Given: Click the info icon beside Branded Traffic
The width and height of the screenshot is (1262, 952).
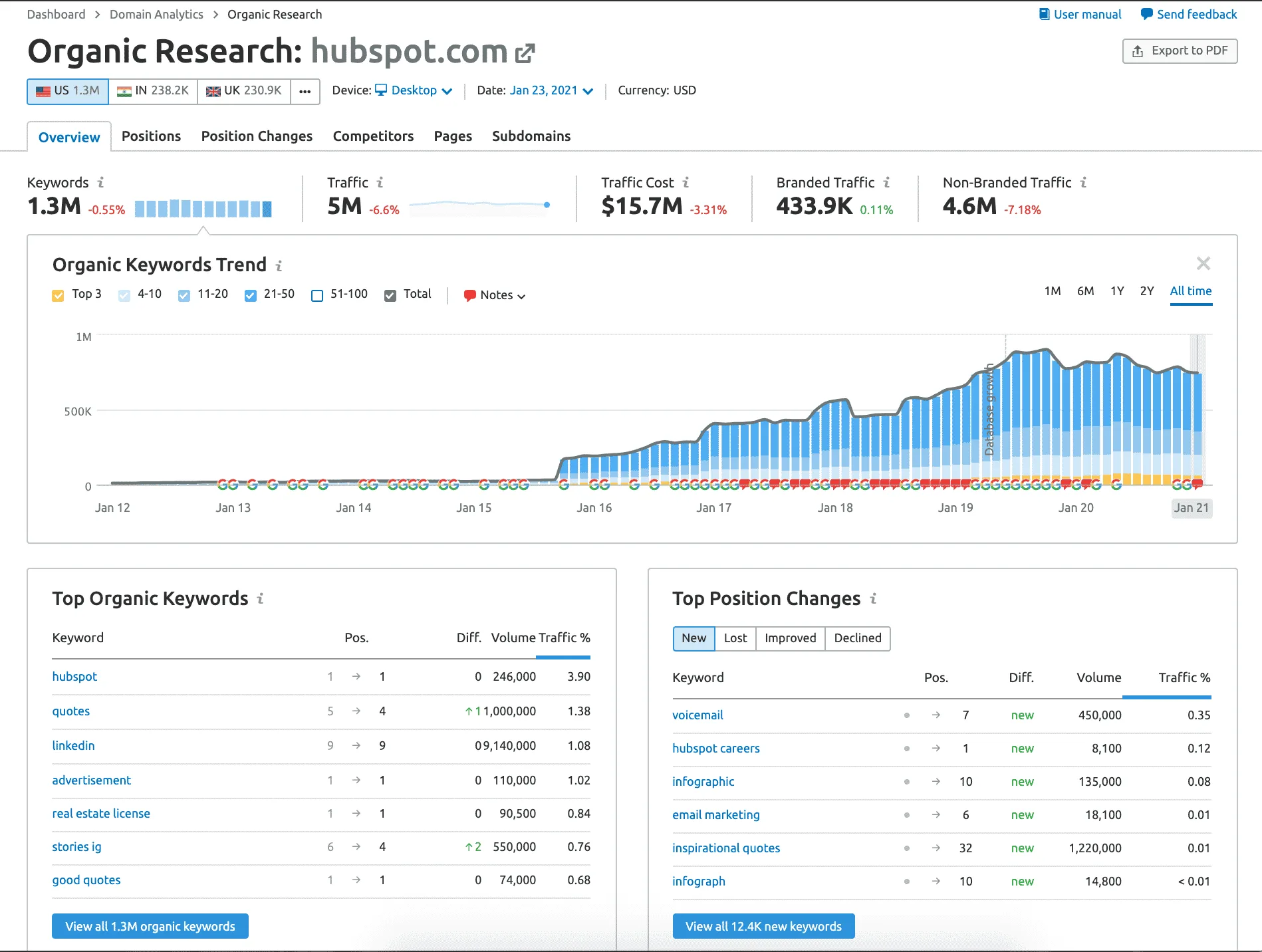Looking at the screenshot, I should 887,182.
